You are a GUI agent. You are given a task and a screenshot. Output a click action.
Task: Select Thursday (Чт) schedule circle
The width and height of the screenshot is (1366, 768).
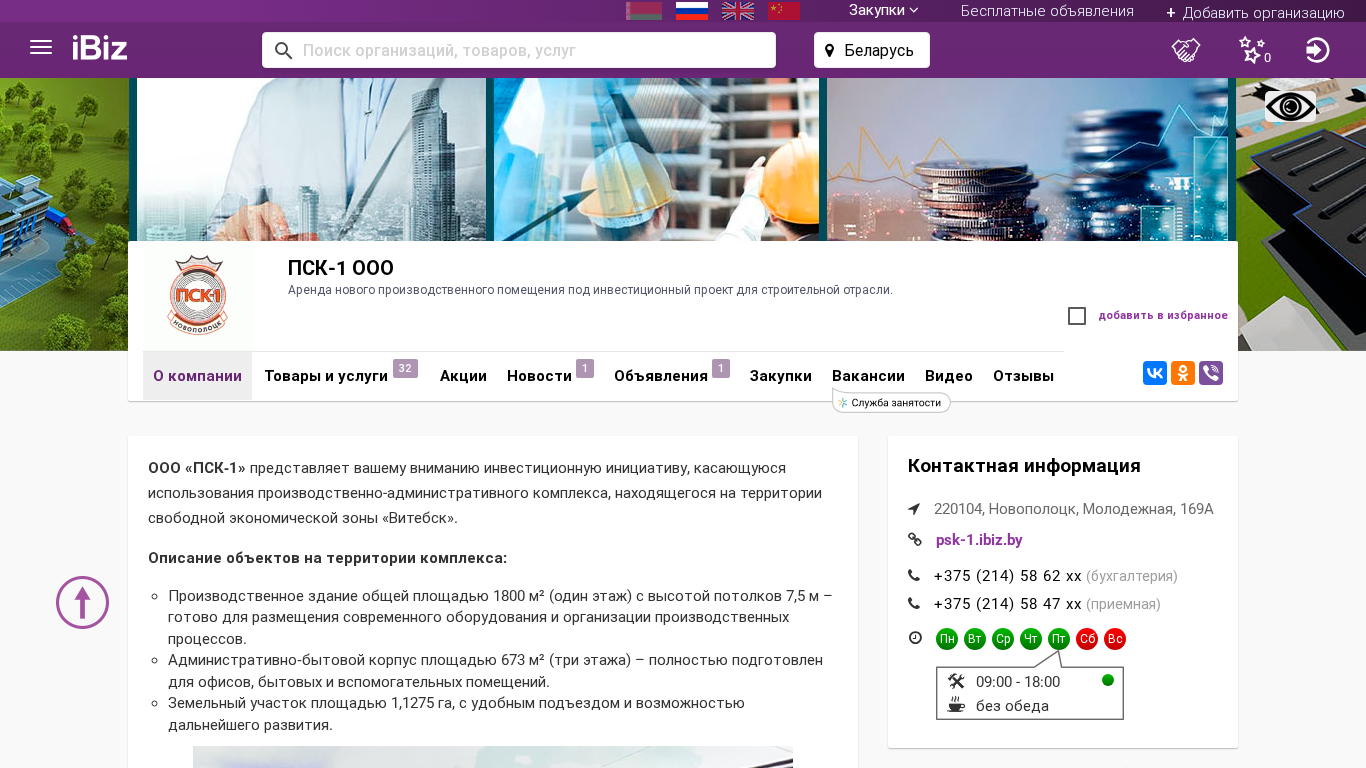pos(1031,639)
